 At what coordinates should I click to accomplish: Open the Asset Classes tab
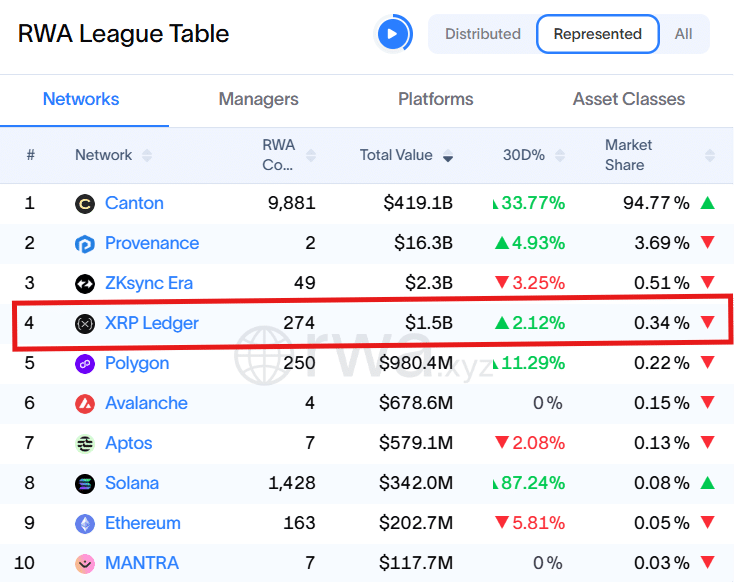[628, 99]
